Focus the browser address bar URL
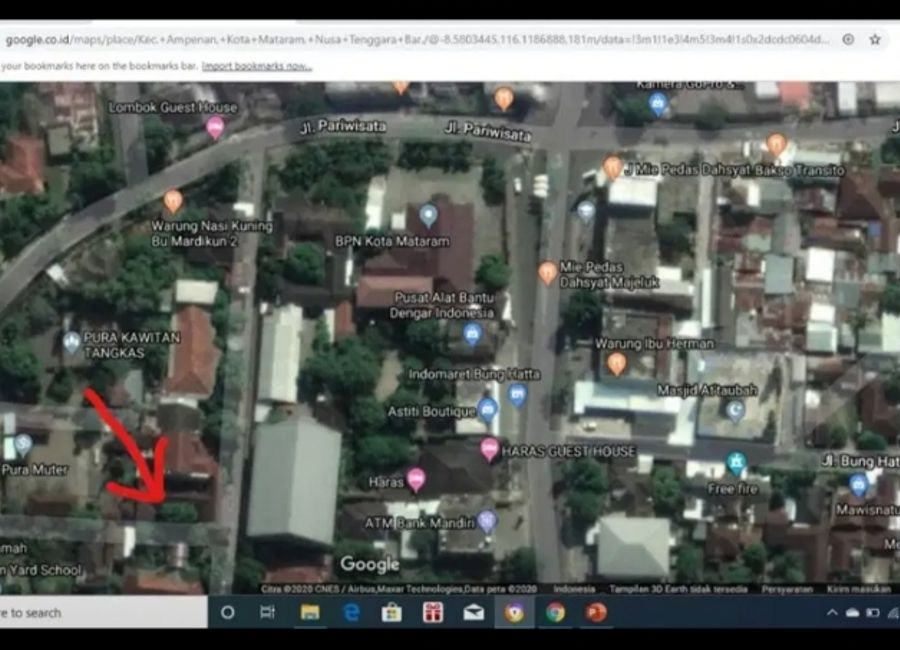 [x=417, y=40]
